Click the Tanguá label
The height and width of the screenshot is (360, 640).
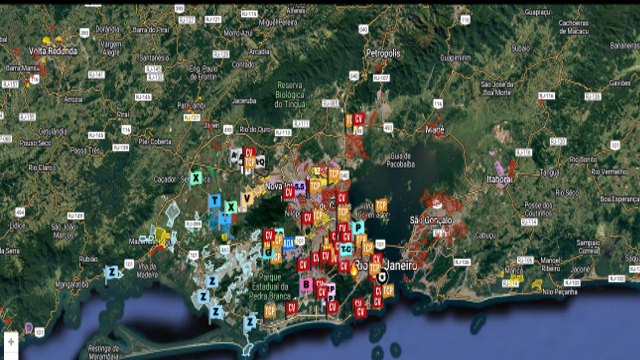(549, 173)
